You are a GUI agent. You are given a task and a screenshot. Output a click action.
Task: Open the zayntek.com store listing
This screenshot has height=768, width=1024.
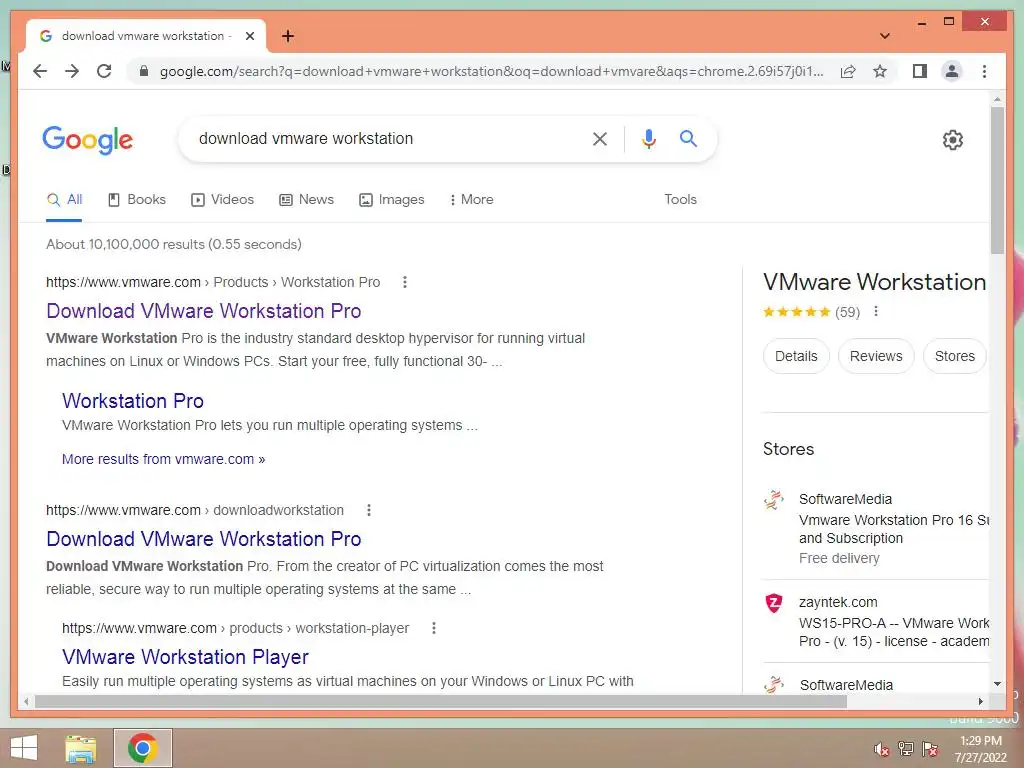click(875, 621)
